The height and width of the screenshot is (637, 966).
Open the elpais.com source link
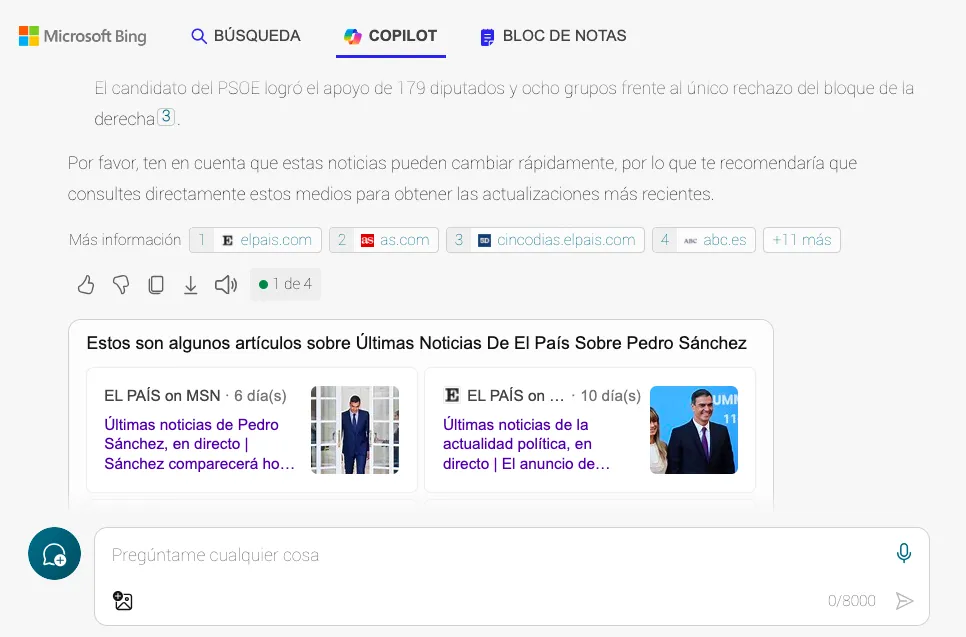point(256,240)
